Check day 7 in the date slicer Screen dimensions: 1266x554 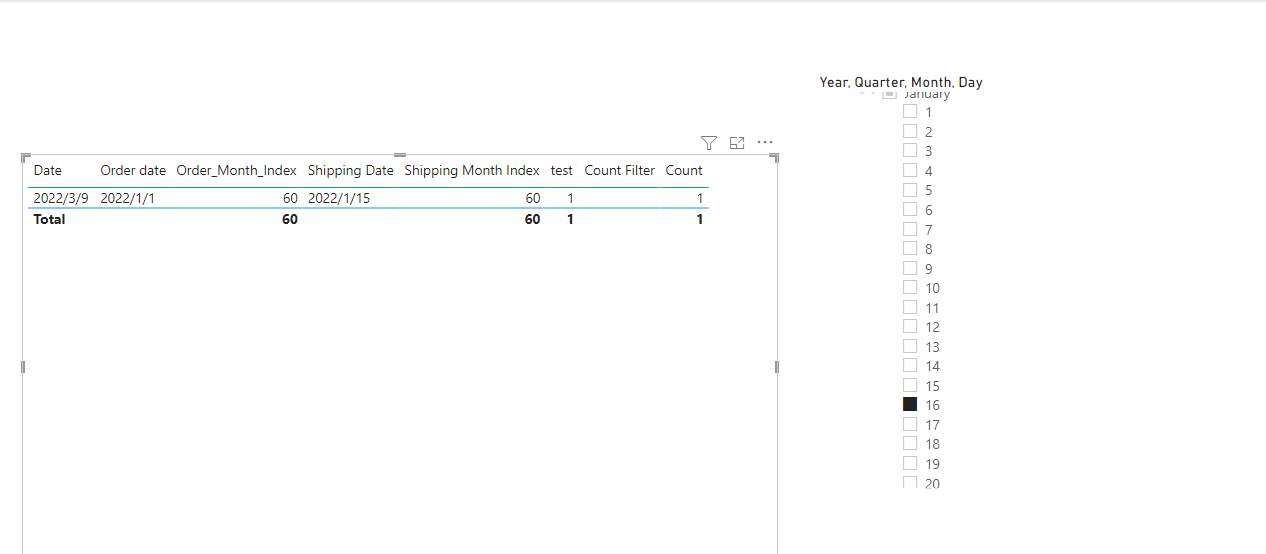click(910, 228)
